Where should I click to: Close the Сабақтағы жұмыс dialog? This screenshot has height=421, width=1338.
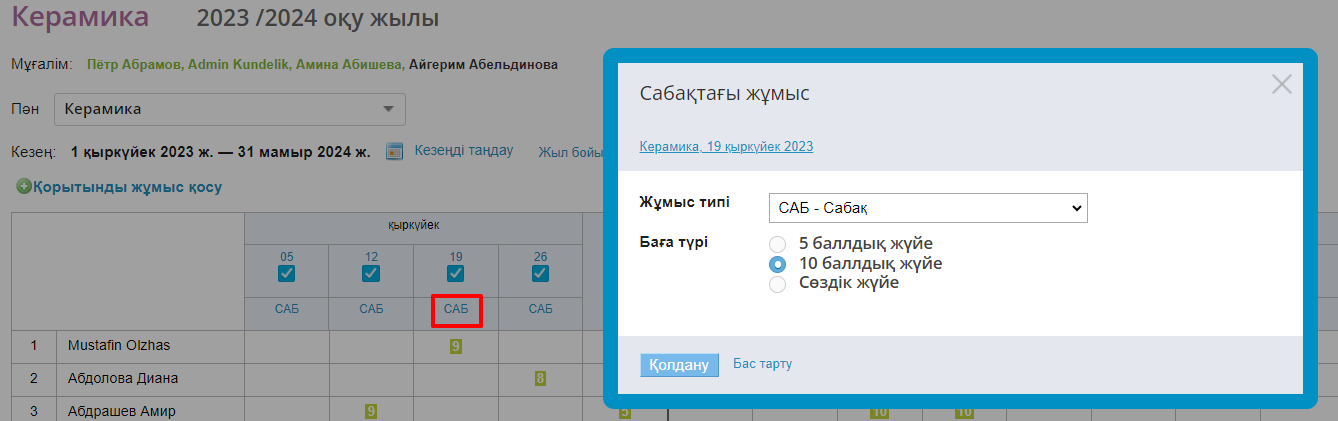(1281, 84)
